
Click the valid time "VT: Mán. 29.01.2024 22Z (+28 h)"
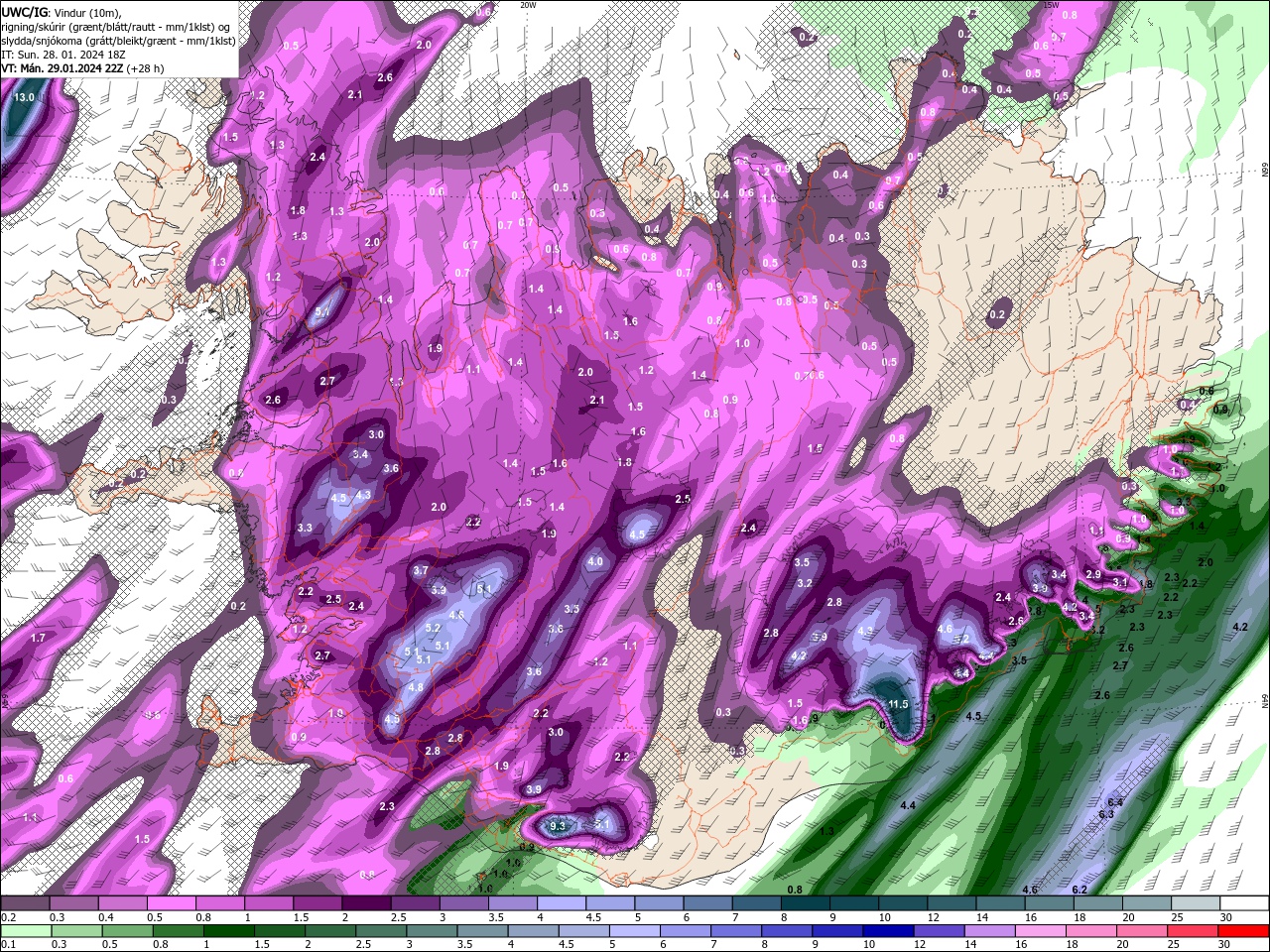(x=82, y=68)
